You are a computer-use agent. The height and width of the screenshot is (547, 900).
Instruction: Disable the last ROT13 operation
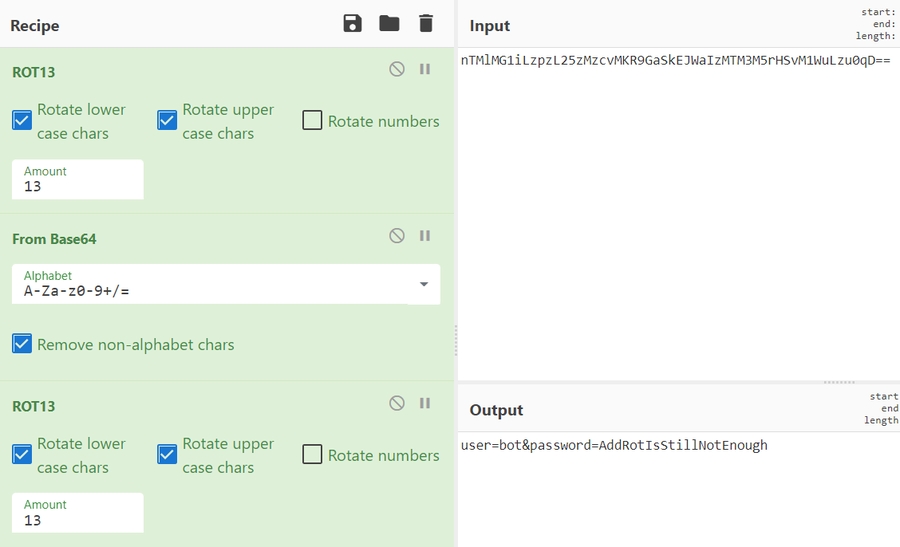click(x=397, y=403)
